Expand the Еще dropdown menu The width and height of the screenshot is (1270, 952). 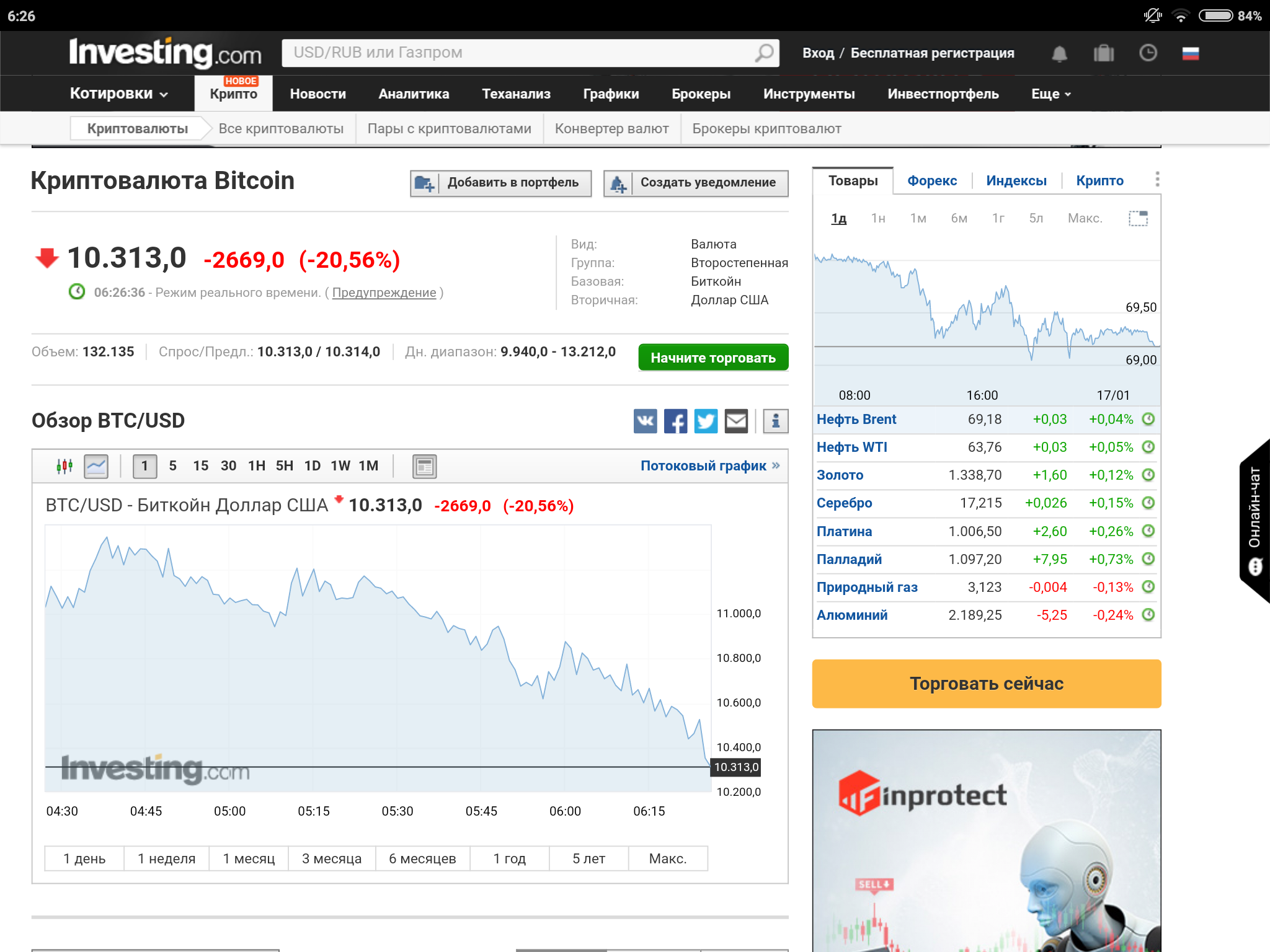pyautogui.click(x=1051, y=94)
